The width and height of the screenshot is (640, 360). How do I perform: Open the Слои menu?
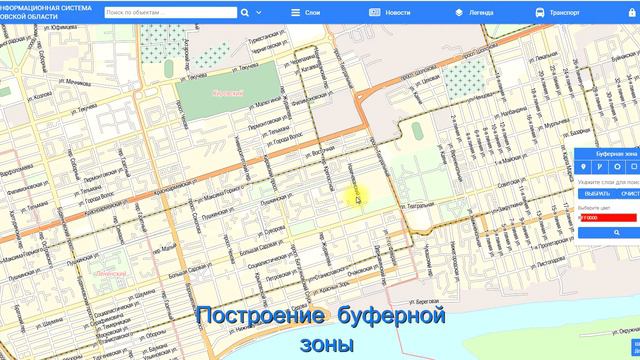click(x=306, y=13)
